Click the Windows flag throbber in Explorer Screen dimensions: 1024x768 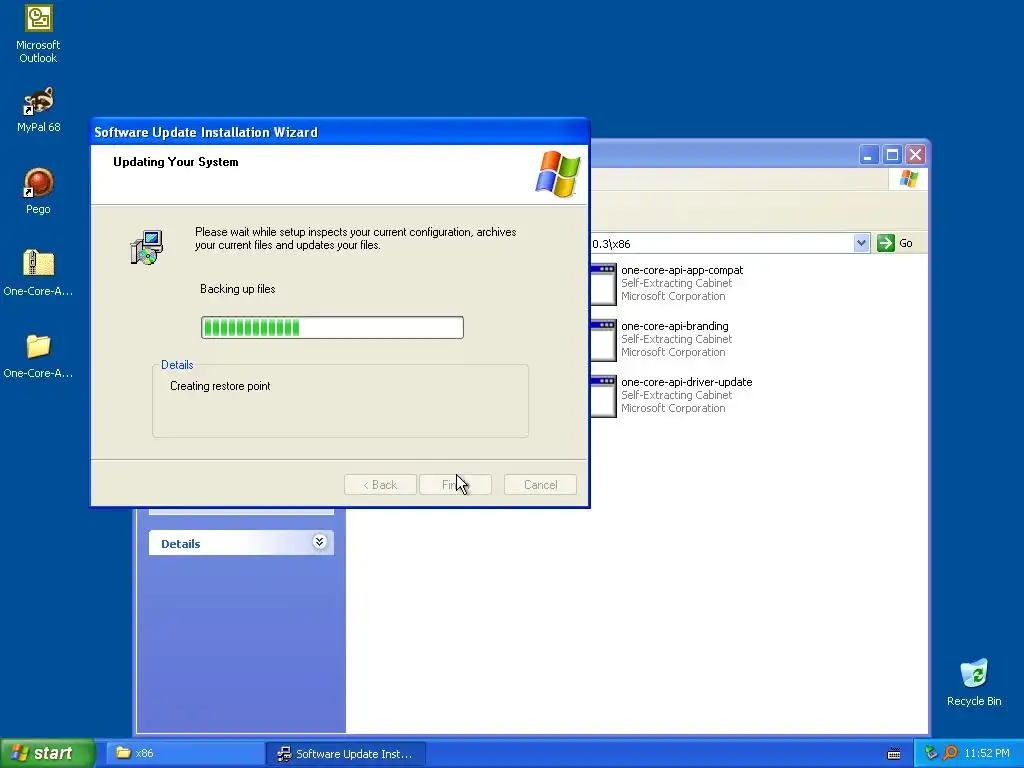coord(908,179)
